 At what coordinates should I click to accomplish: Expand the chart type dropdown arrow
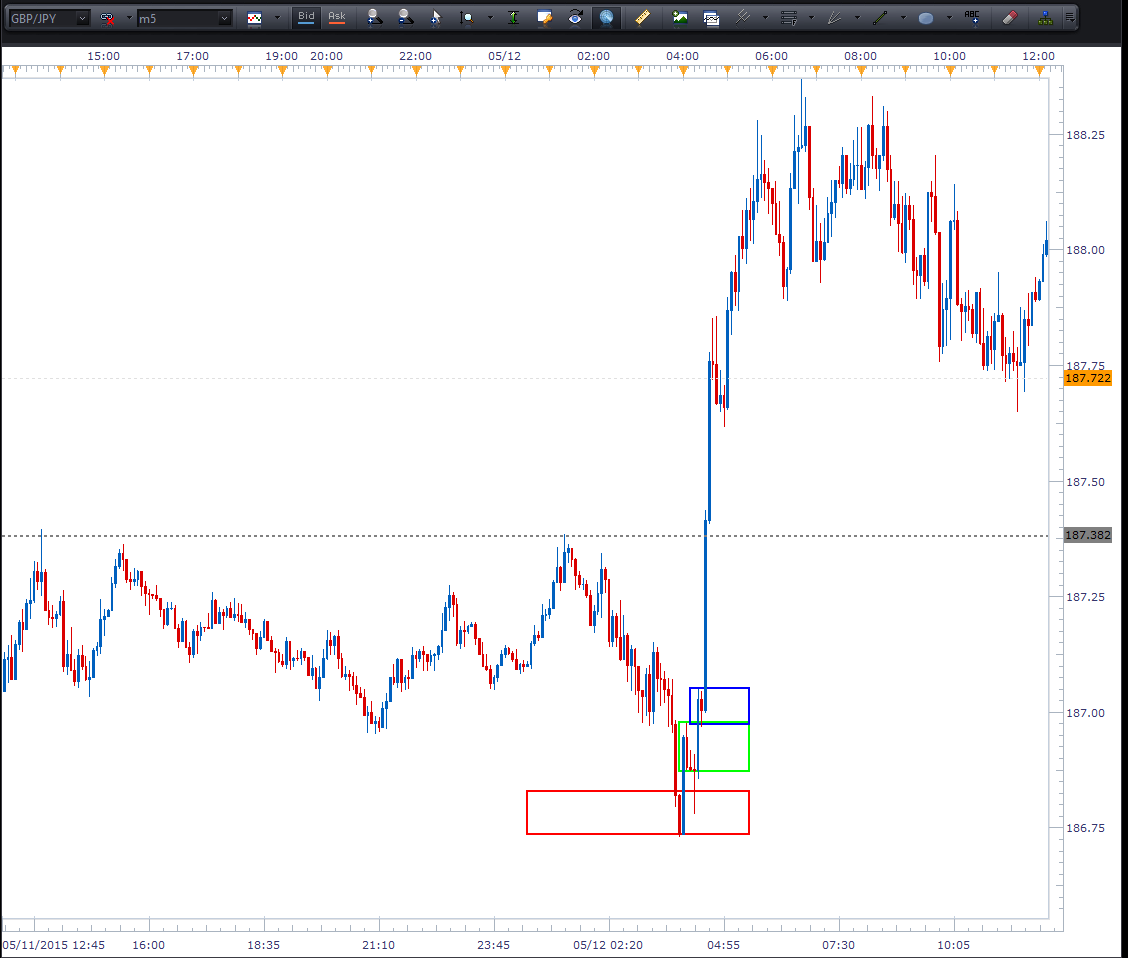277,18
